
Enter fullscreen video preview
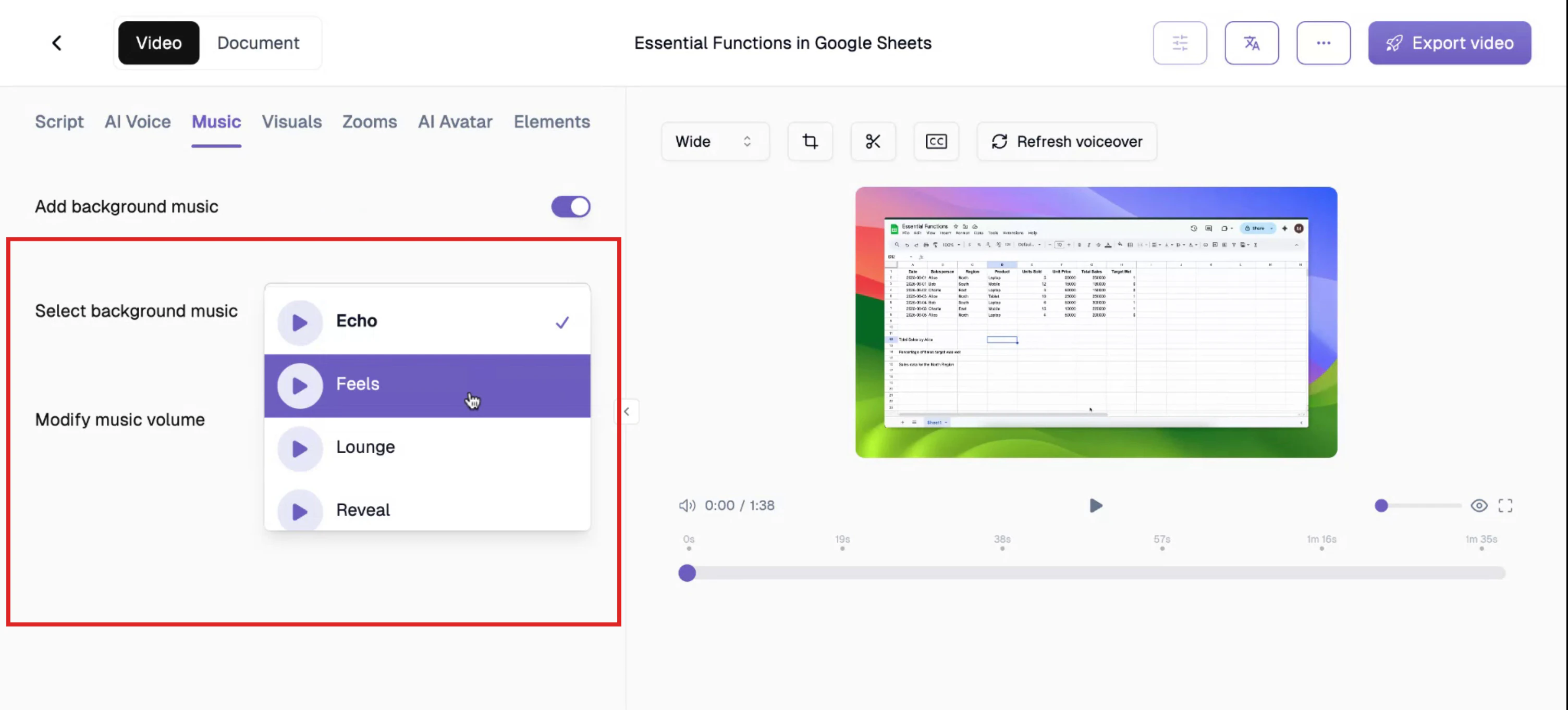(1505, 506)
